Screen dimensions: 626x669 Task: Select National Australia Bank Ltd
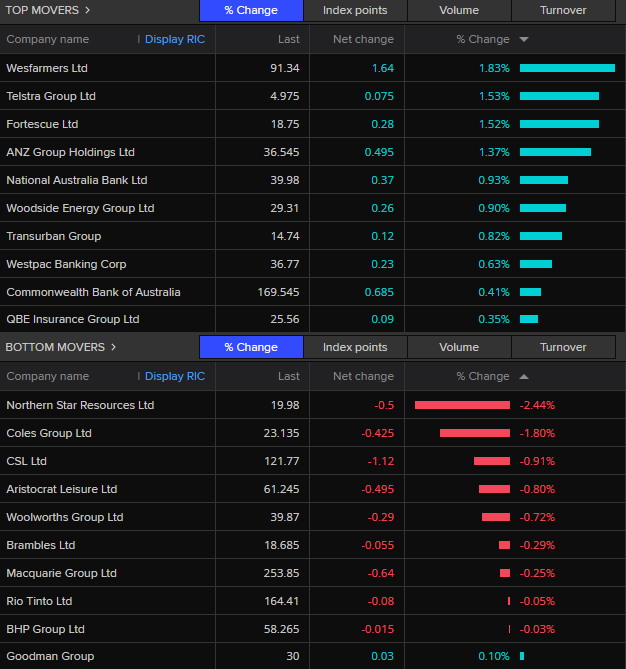77,180
